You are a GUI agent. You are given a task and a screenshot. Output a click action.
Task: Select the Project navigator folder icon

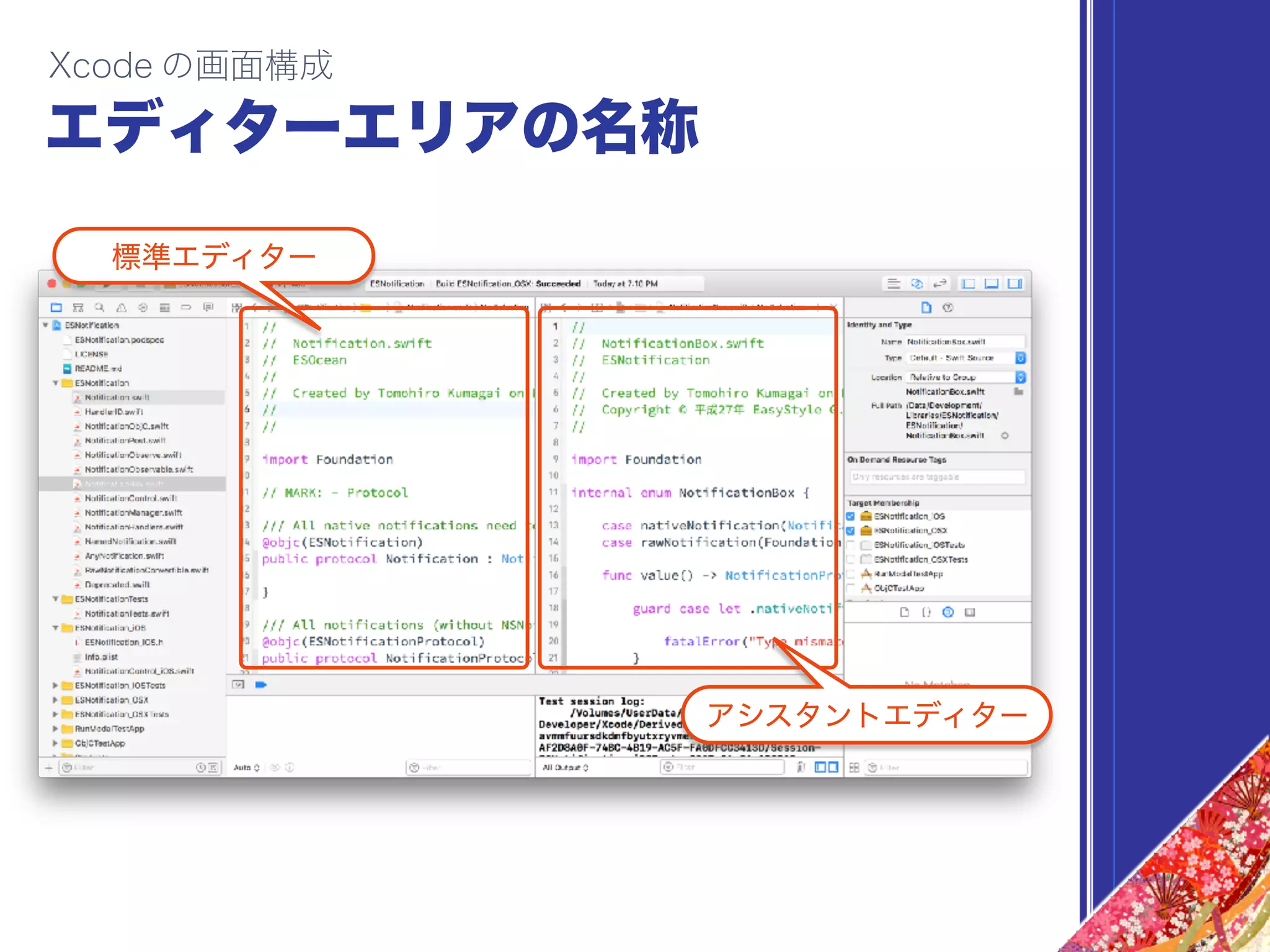(56, 307)
